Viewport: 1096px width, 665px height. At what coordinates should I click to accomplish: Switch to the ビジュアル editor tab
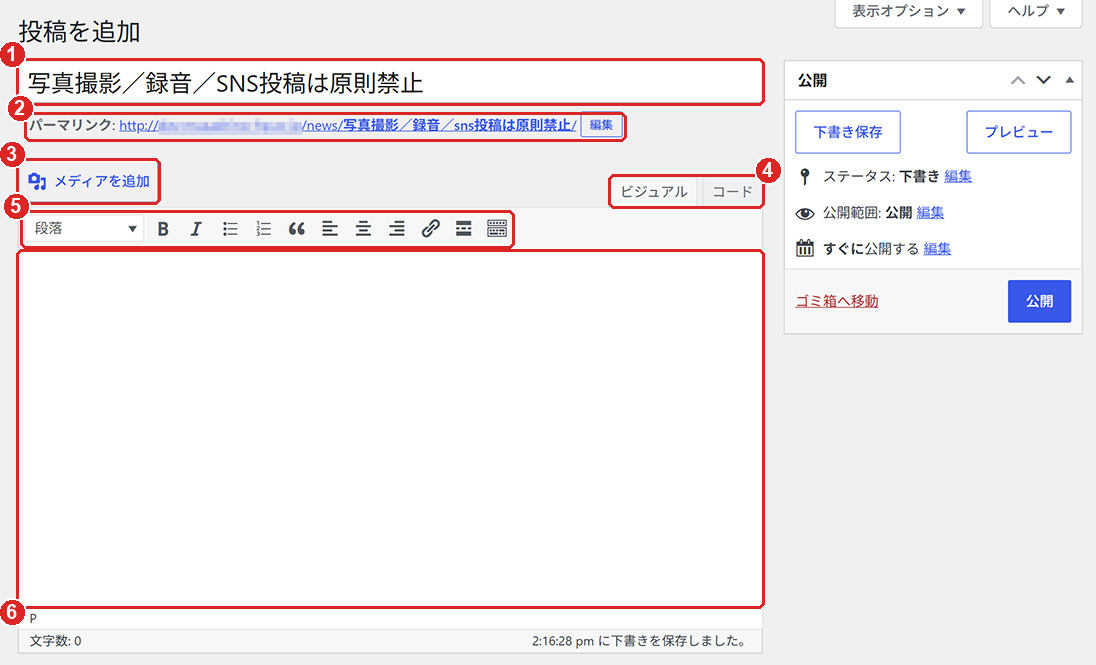pyautogui.click(x=654, y=192)
